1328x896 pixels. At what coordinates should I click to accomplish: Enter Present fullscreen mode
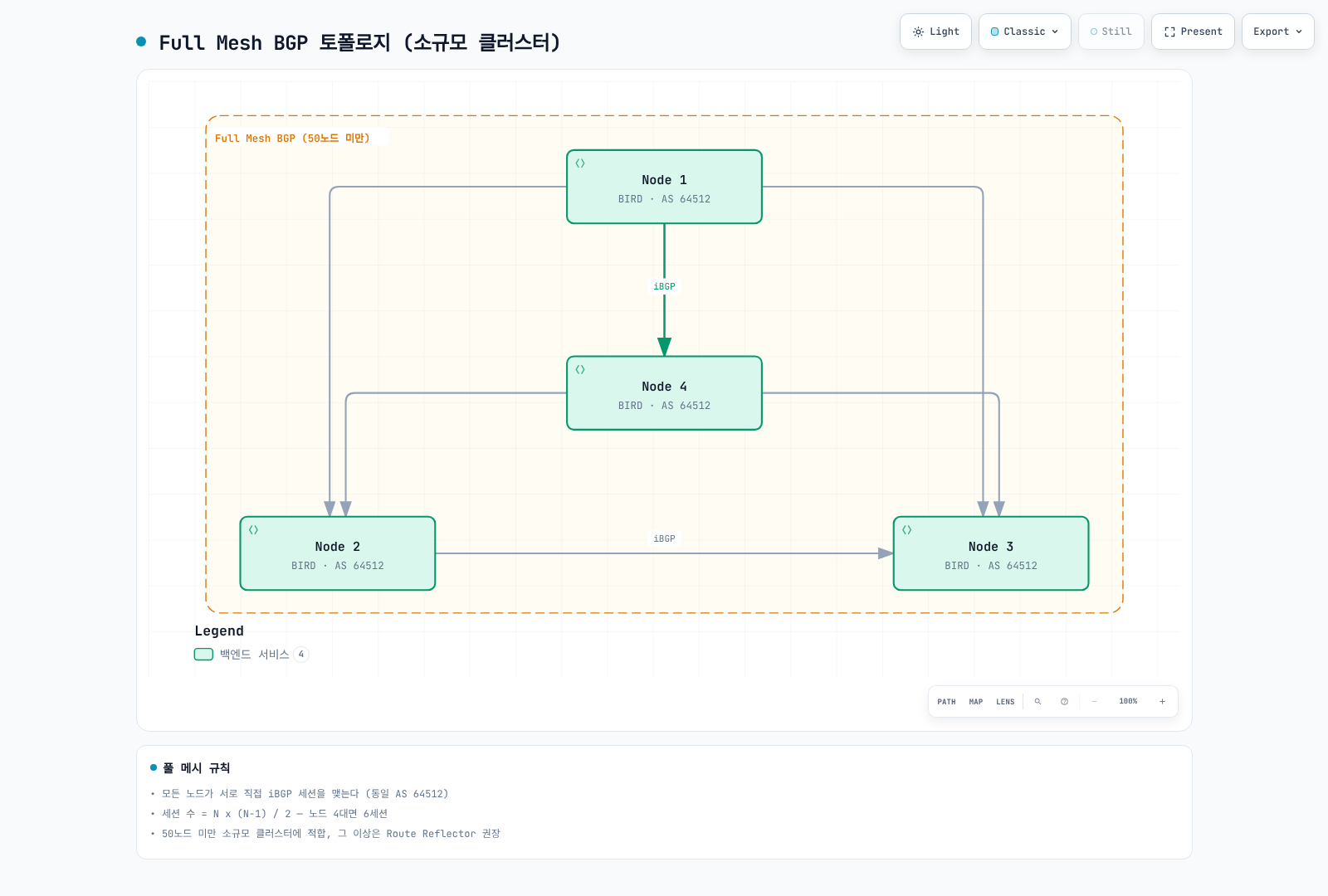(x=1193, y=32)
